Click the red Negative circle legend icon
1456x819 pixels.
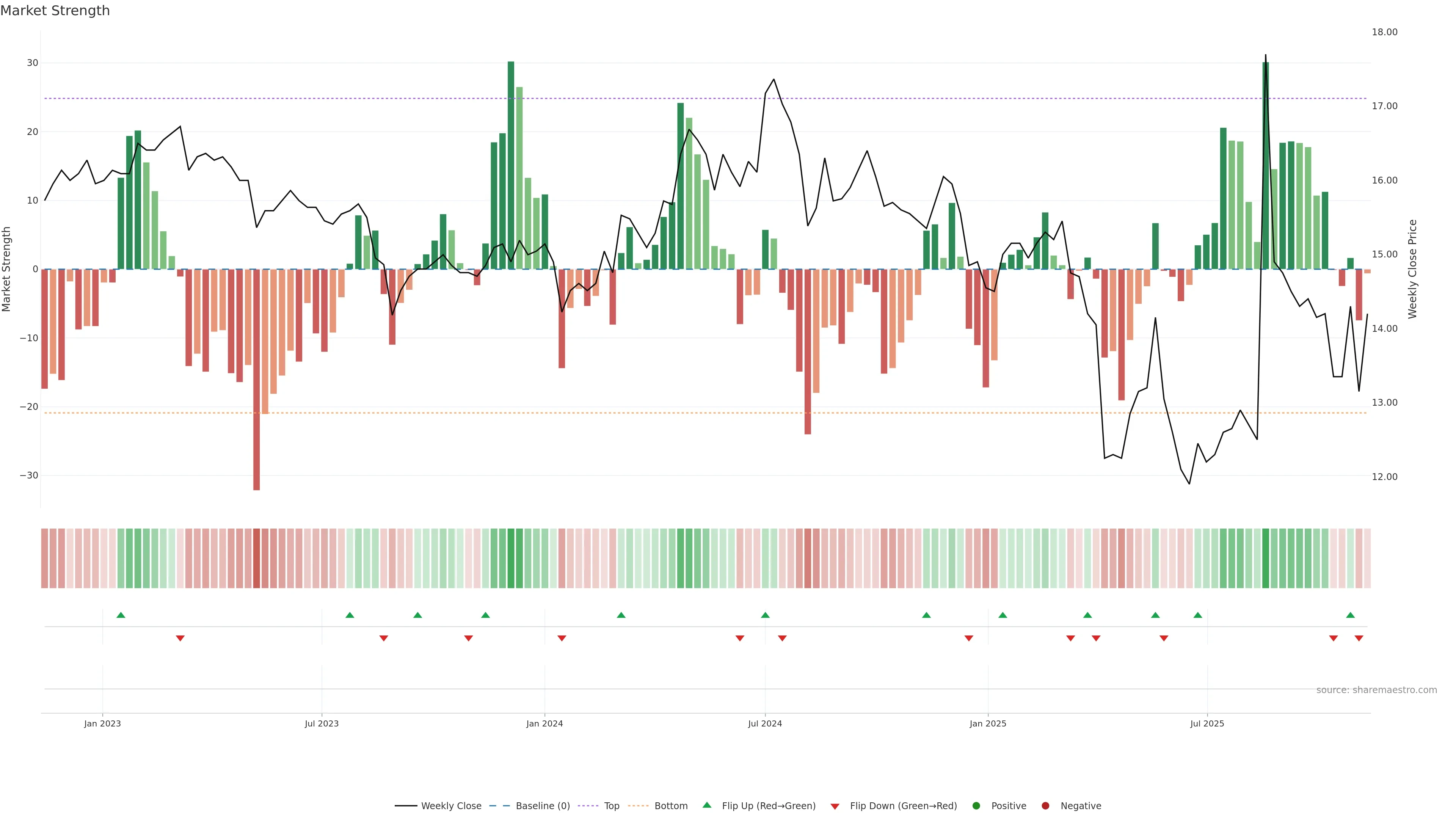coord(1045,806)
